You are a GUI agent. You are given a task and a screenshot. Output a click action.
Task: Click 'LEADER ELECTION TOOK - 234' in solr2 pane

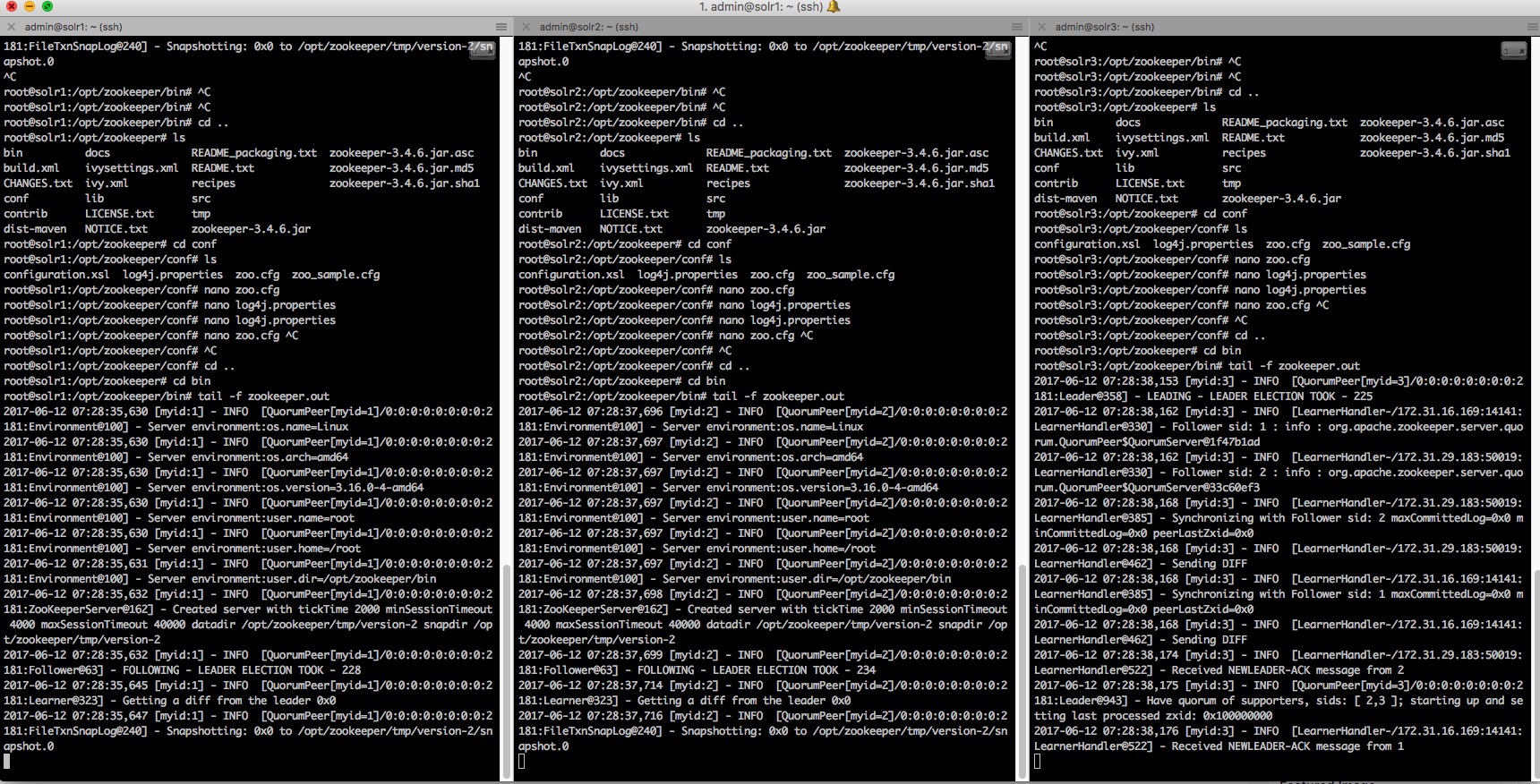[x=794, y=670]
